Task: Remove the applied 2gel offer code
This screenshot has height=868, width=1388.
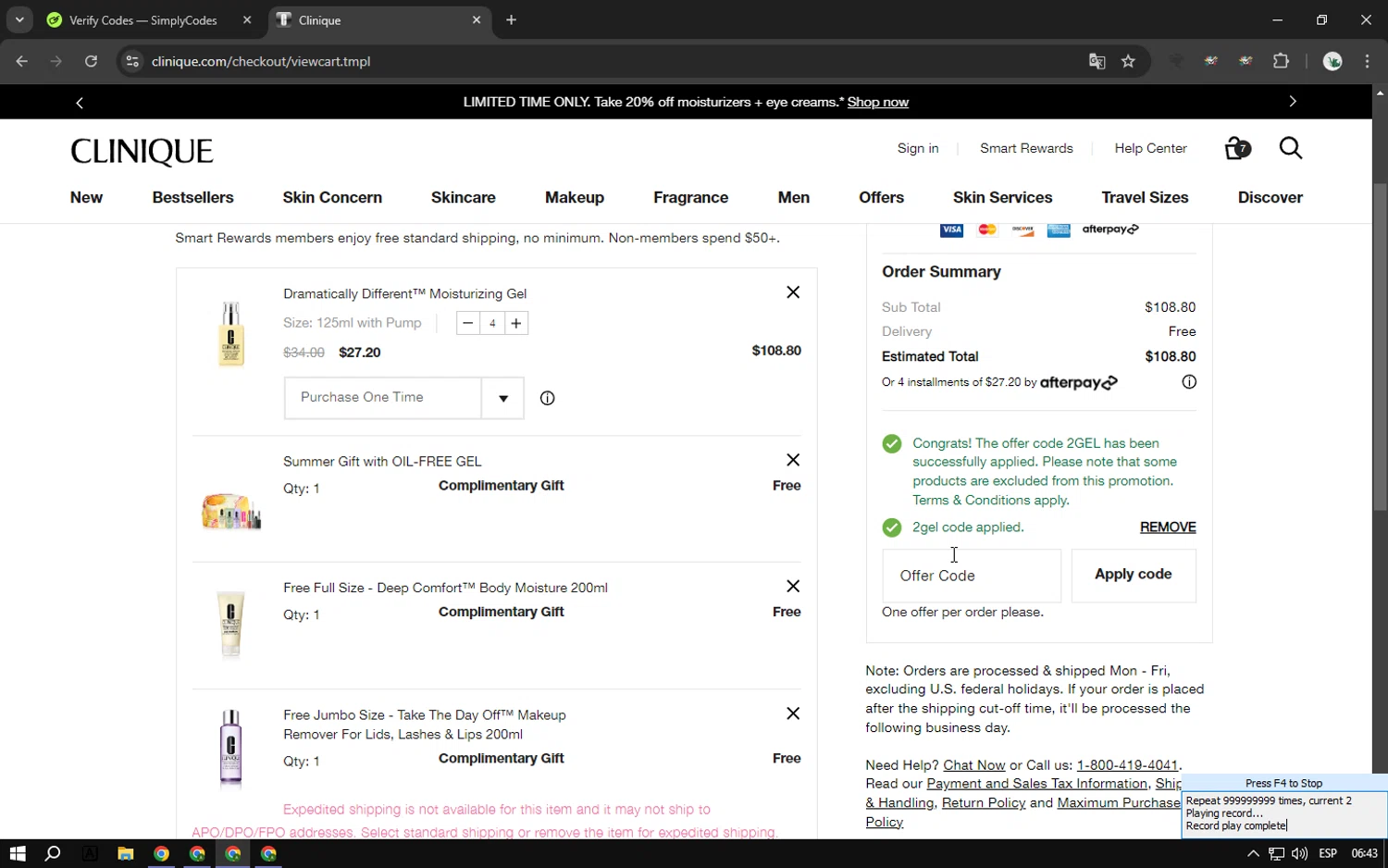Action: tap(1168, 527)
